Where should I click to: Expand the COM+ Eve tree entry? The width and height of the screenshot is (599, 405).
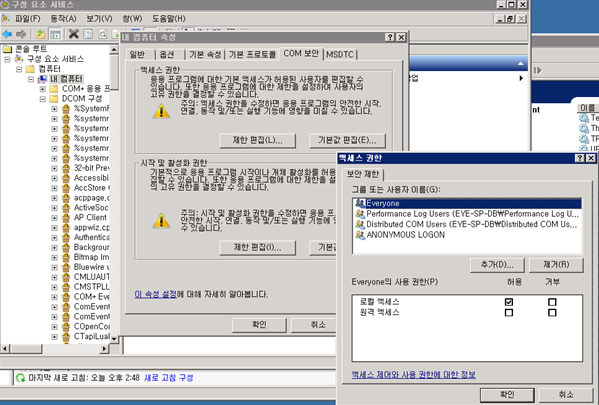coord(54,297)
